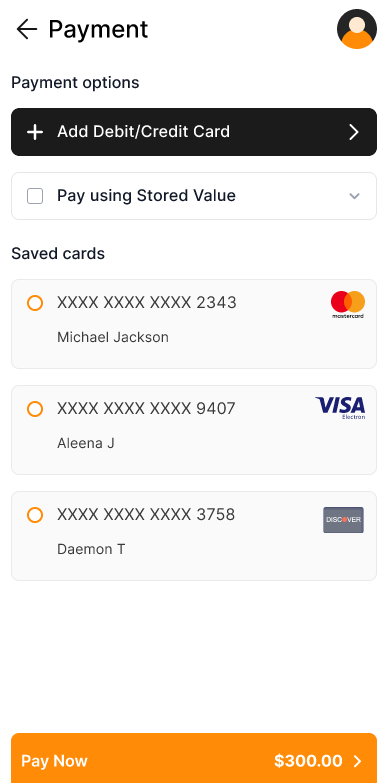Viewport: 385px width, 783px height.
Task: Click the $300.00 amount
Action: [x=308, y=761]
